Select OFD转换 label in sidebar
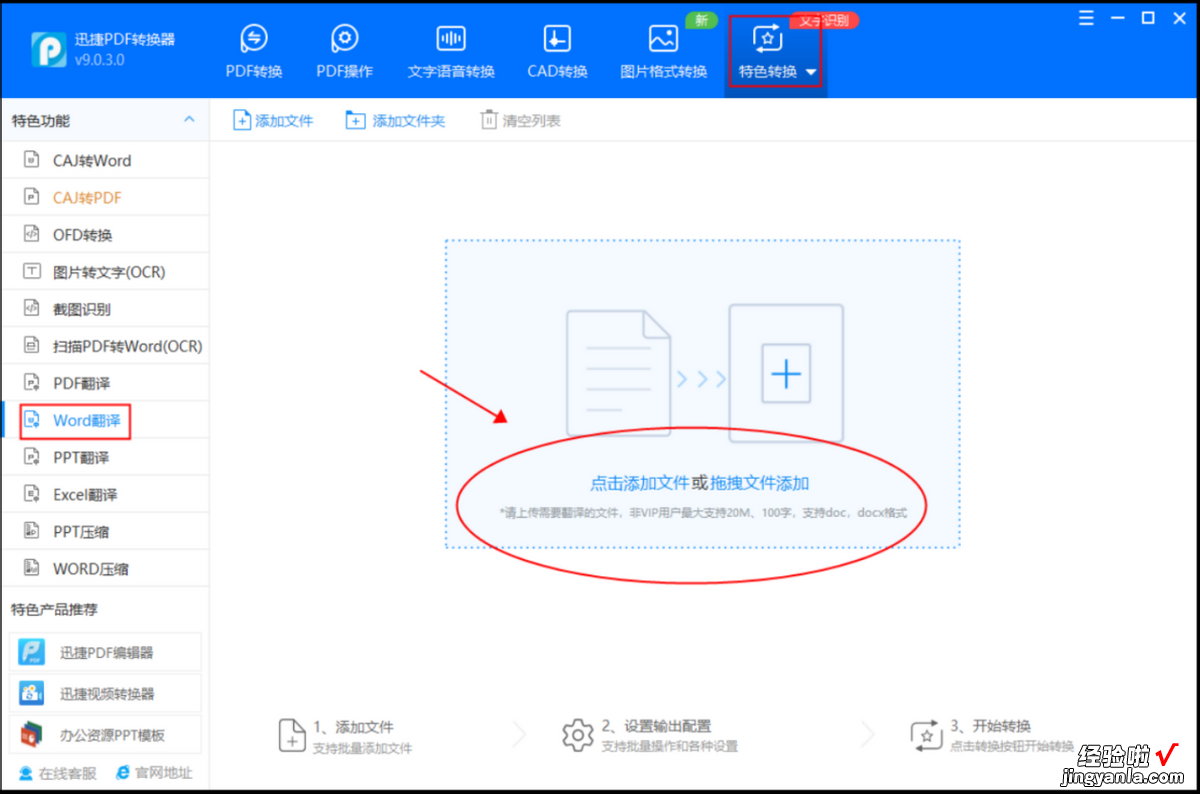This screenshot has width=1200, height=794. coord(82,234)
